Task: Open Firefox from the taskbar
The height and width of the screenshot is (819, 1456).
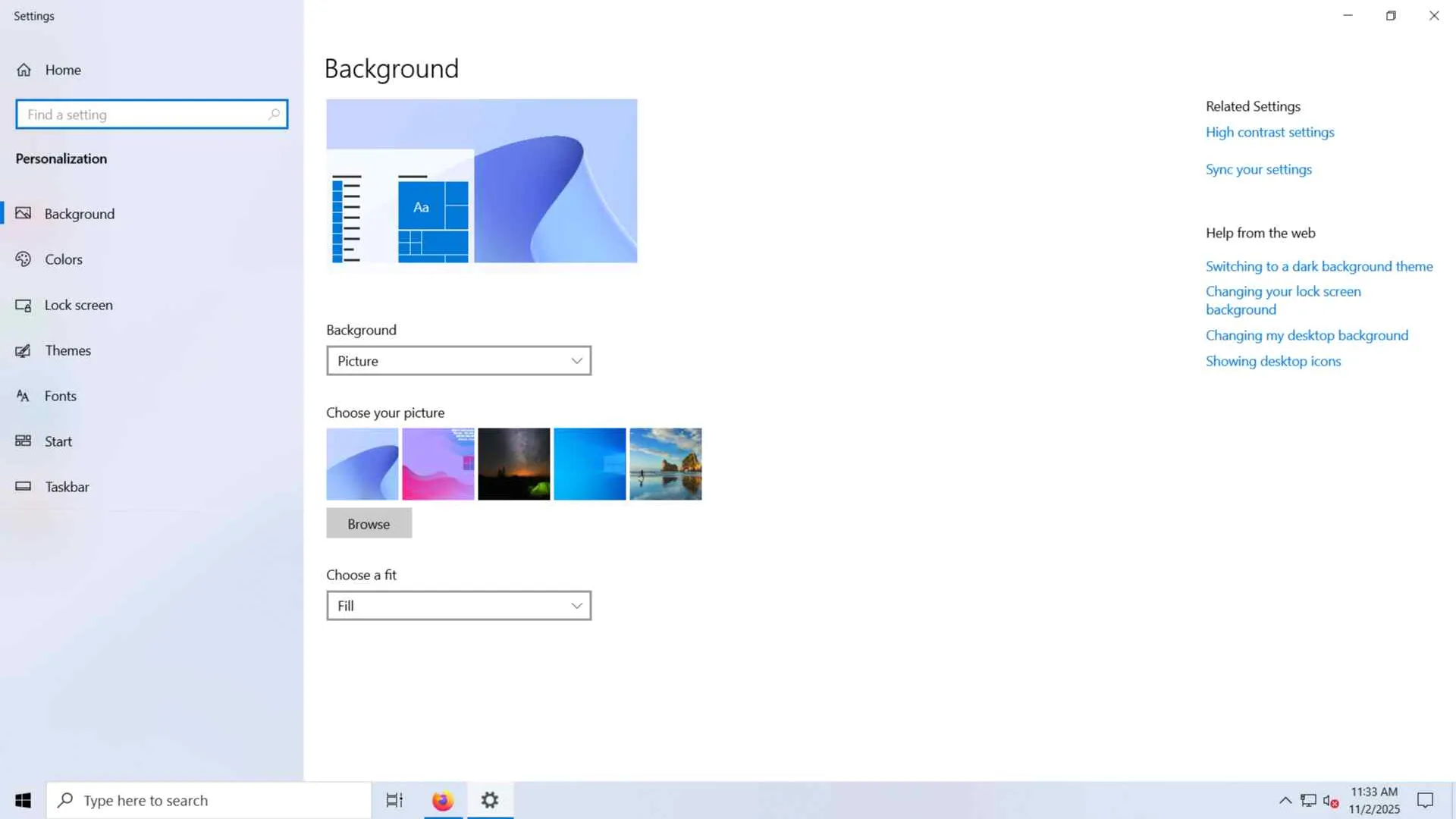Action: [x=443, y=800]
